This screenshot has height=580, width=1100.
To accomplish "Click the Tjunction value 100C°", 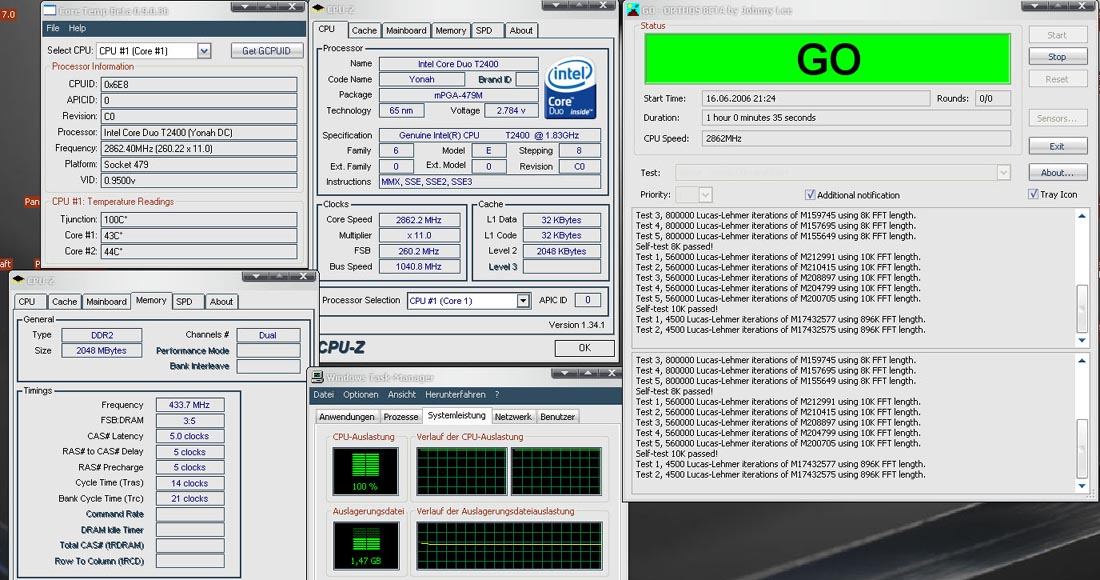I will click(199, 220).
